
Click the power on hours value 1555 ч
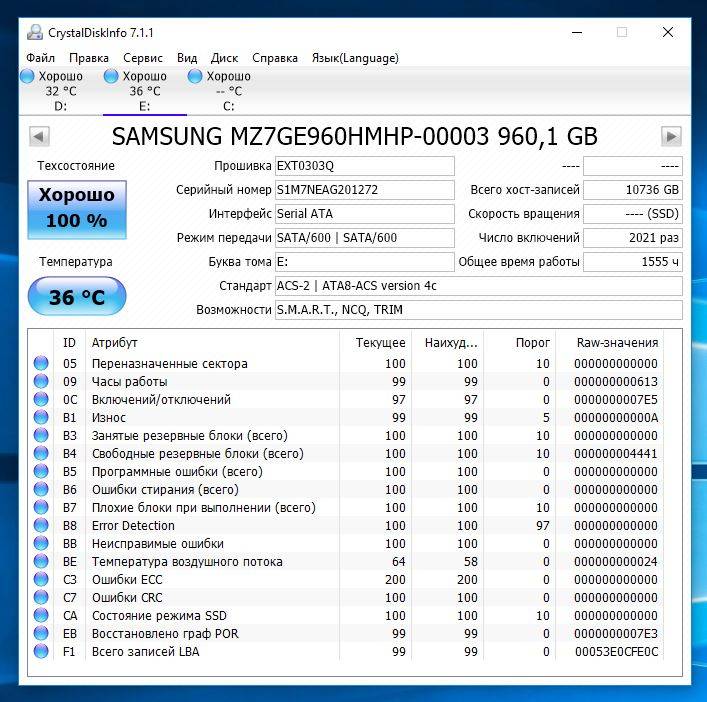pyautogui.click(x=633, y=262)
